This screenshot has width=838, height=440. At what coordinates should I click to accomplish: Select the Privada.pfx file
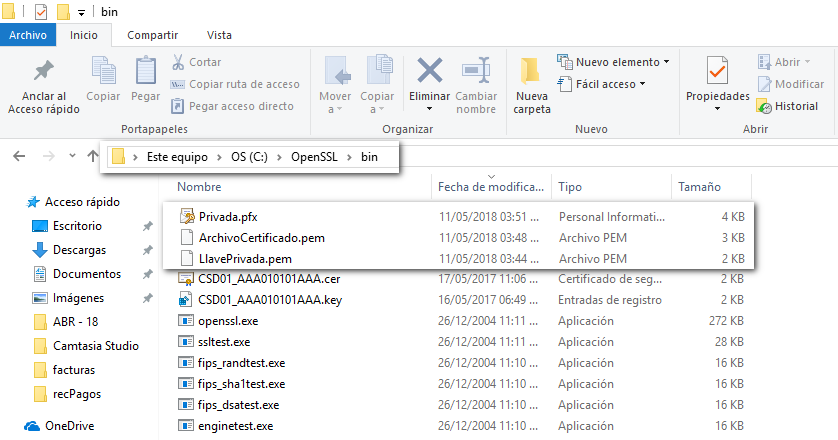[228, 217]
